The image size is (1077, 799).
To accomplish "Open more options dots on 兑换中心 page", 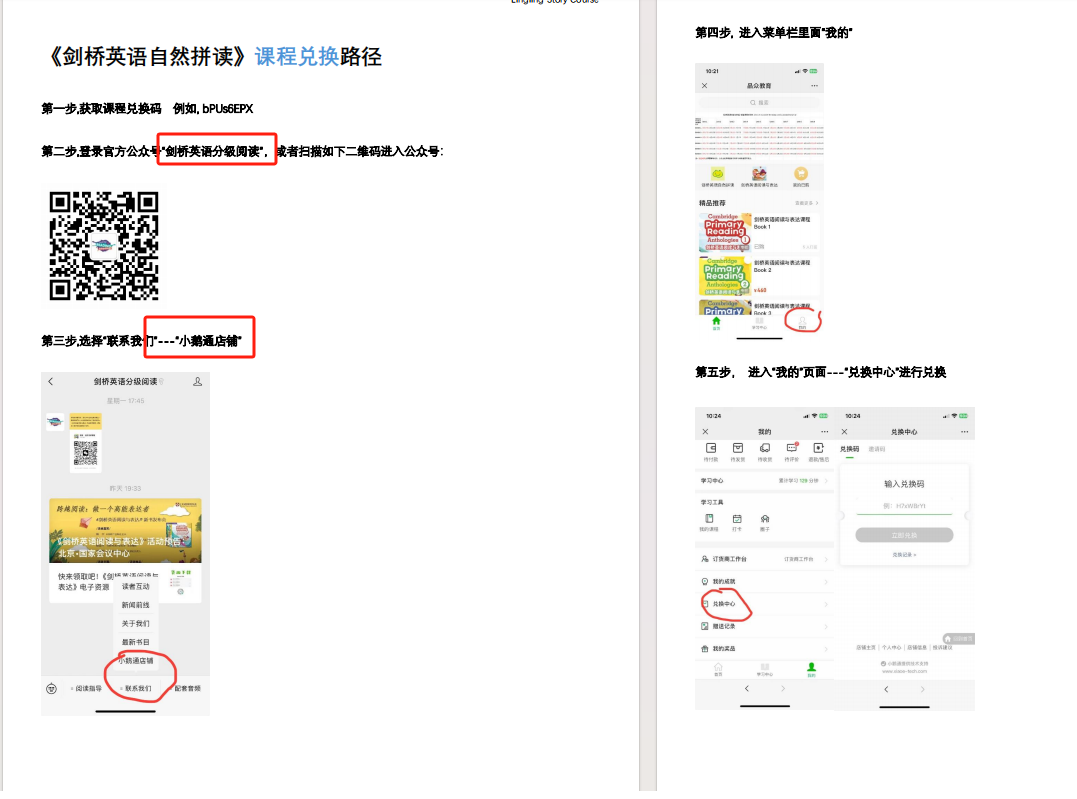I will click(965, 432).
